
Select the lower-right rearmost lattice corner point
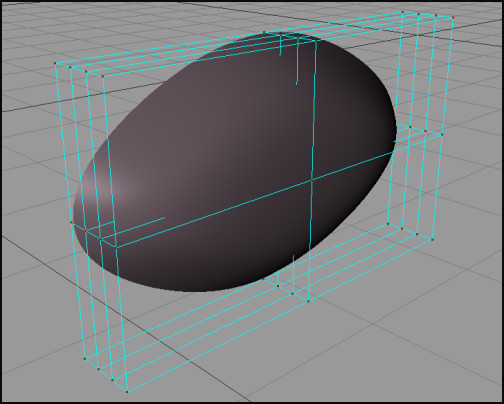click(x=388, y=224)
